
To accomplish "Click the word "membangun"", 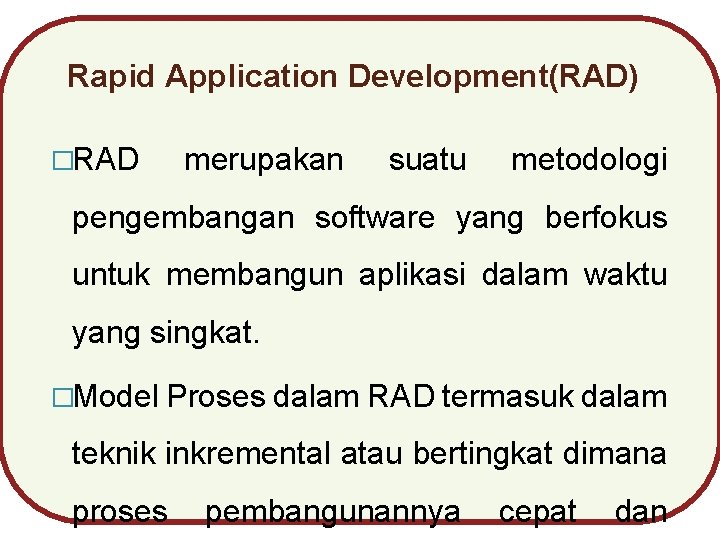I will pyautogui.click(x=255, y=276).
